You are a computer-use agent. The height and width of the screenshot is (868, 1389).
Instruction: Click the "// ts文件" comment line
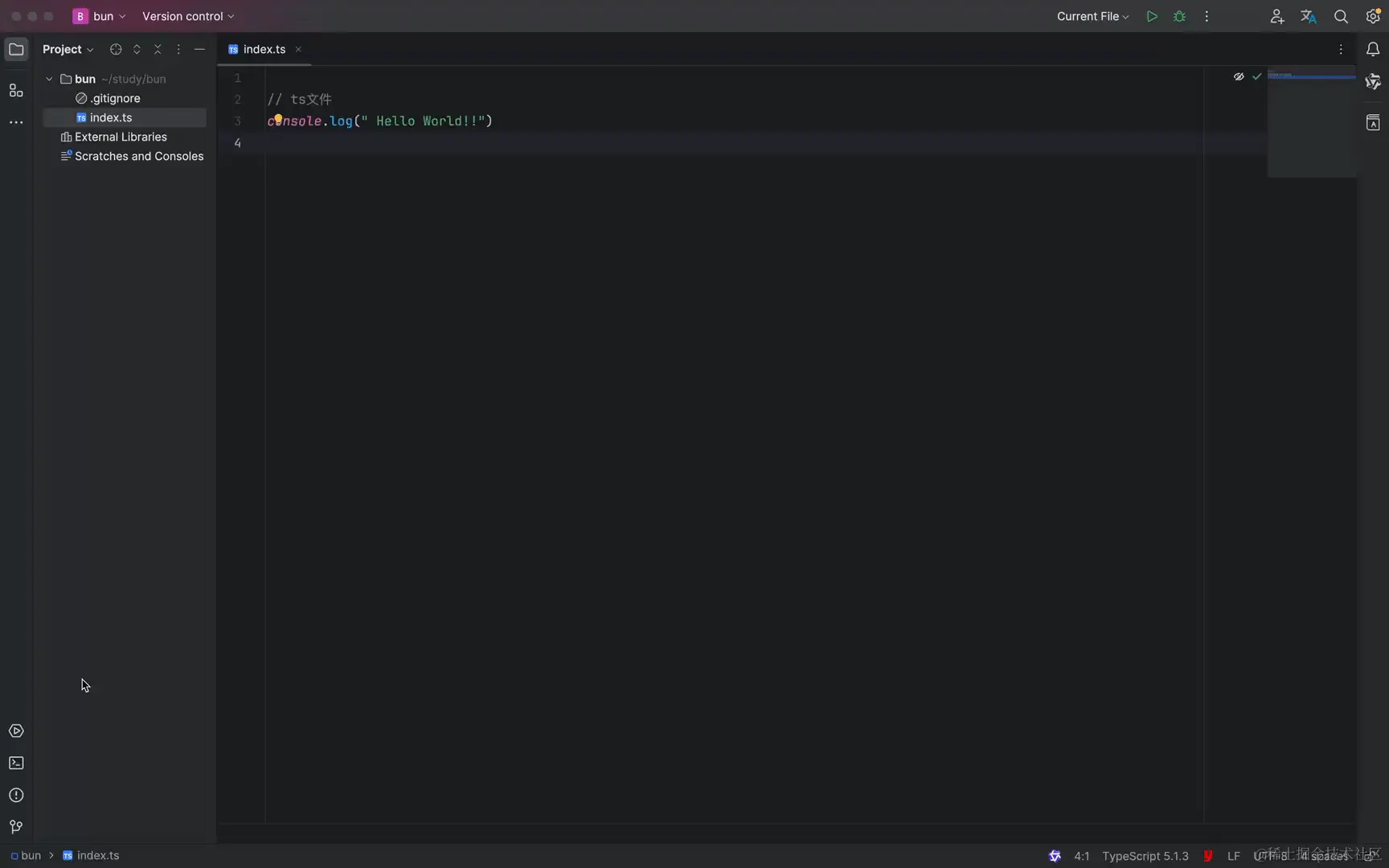pos(299,99)
